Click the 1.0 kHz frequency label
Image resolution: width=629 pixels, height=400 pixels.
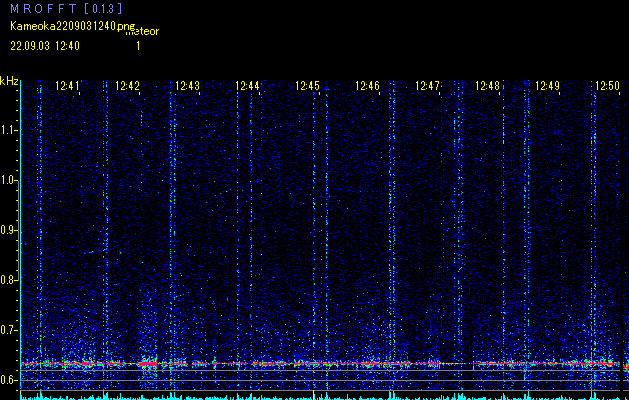[x=8, y=181]
